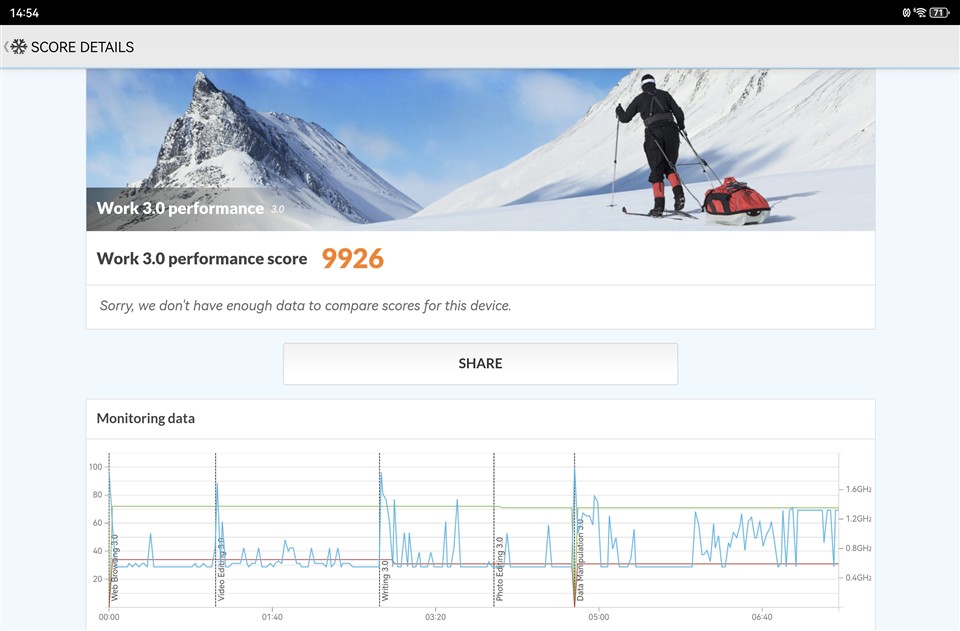Tap the SCORE DETAILS title
Screen dimensions: 960x631
point(82,47)
